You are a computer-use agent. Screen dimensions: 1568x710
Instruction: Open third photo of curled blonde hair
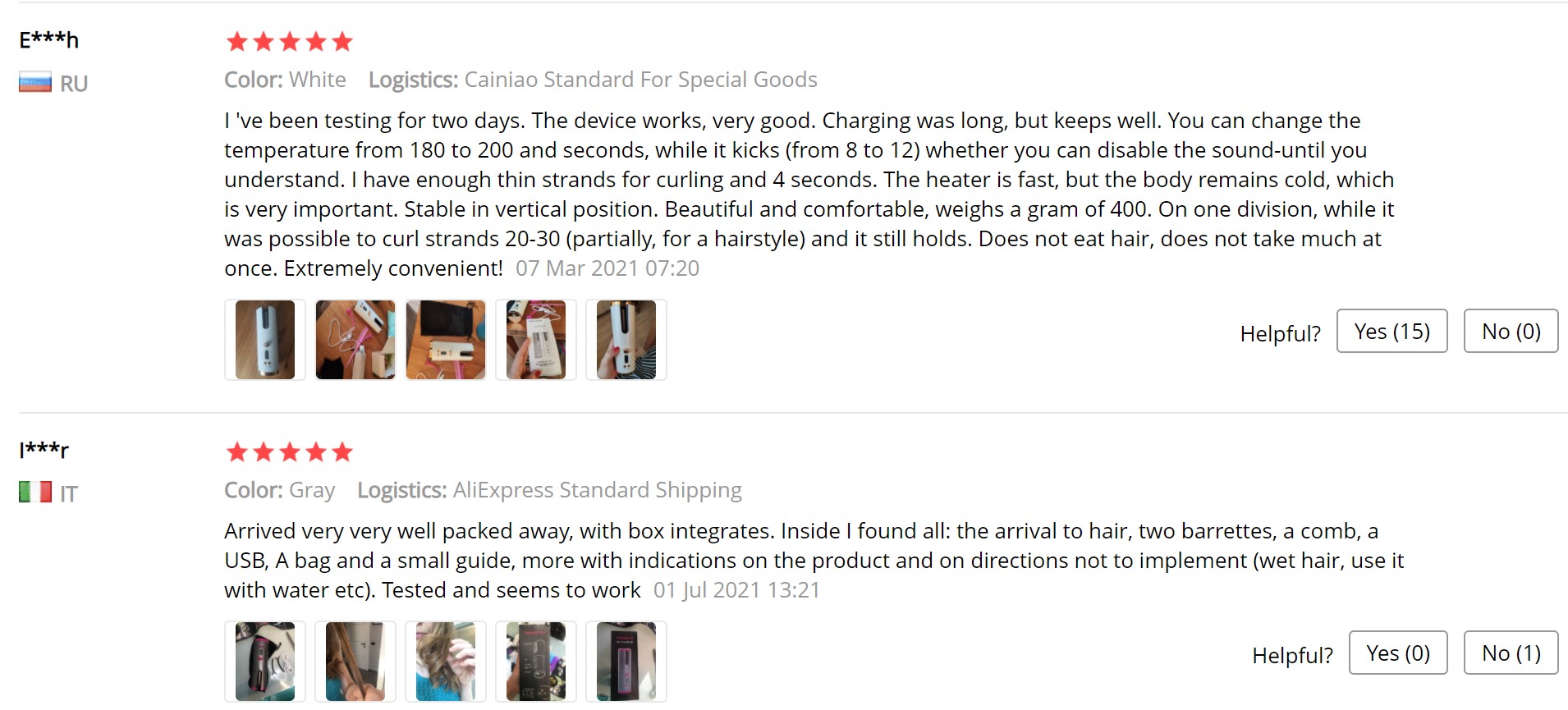click(x=446, y=662)
